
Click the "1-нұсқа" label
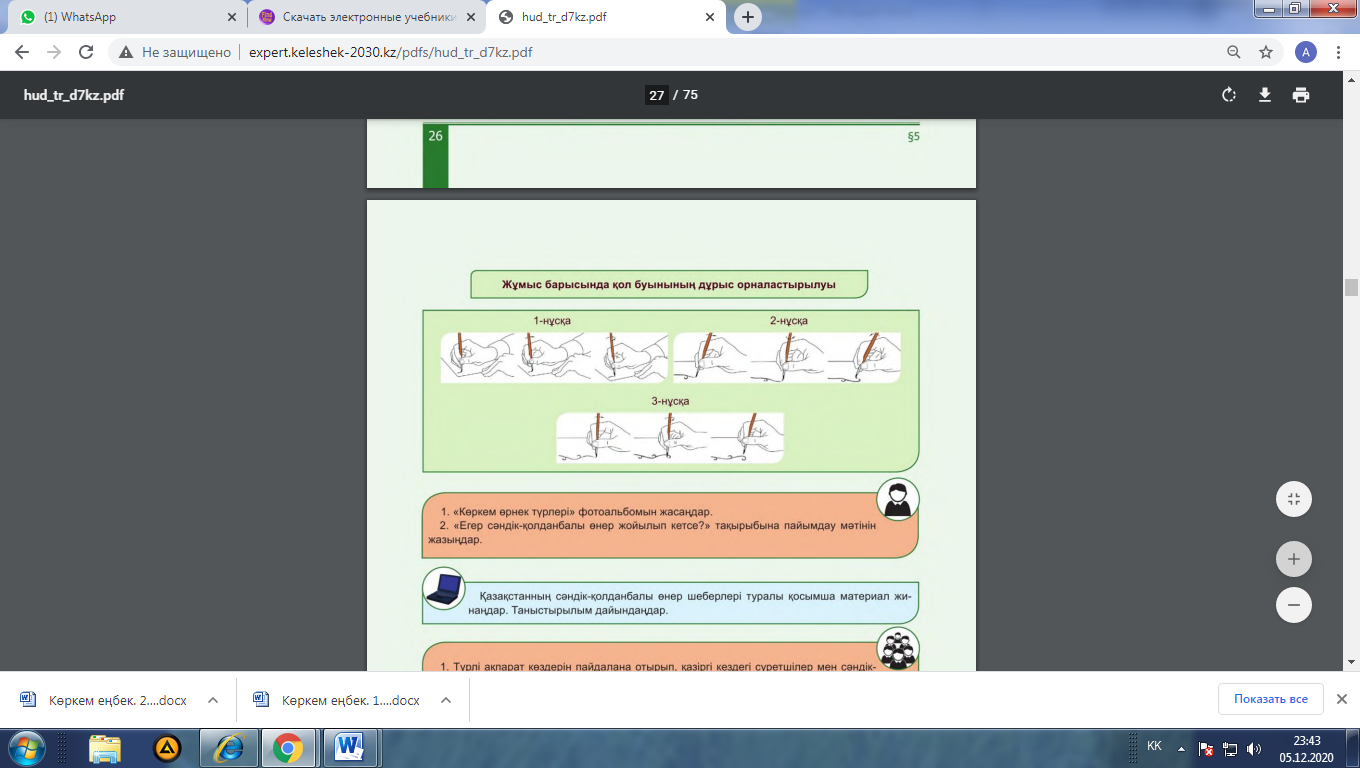click(x=552, y=320)
